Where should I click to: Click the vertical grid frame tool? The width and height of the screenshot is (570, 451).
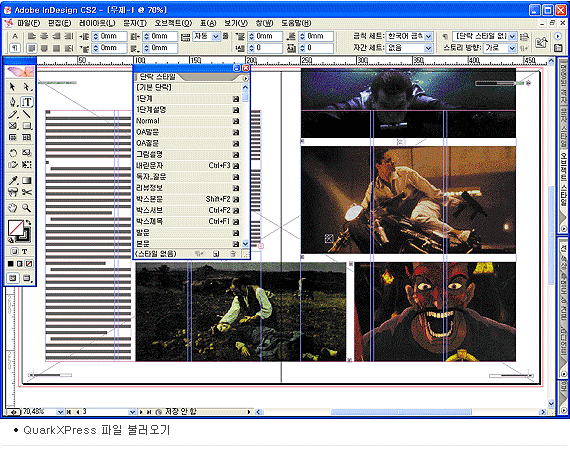[x=27, y=137]
